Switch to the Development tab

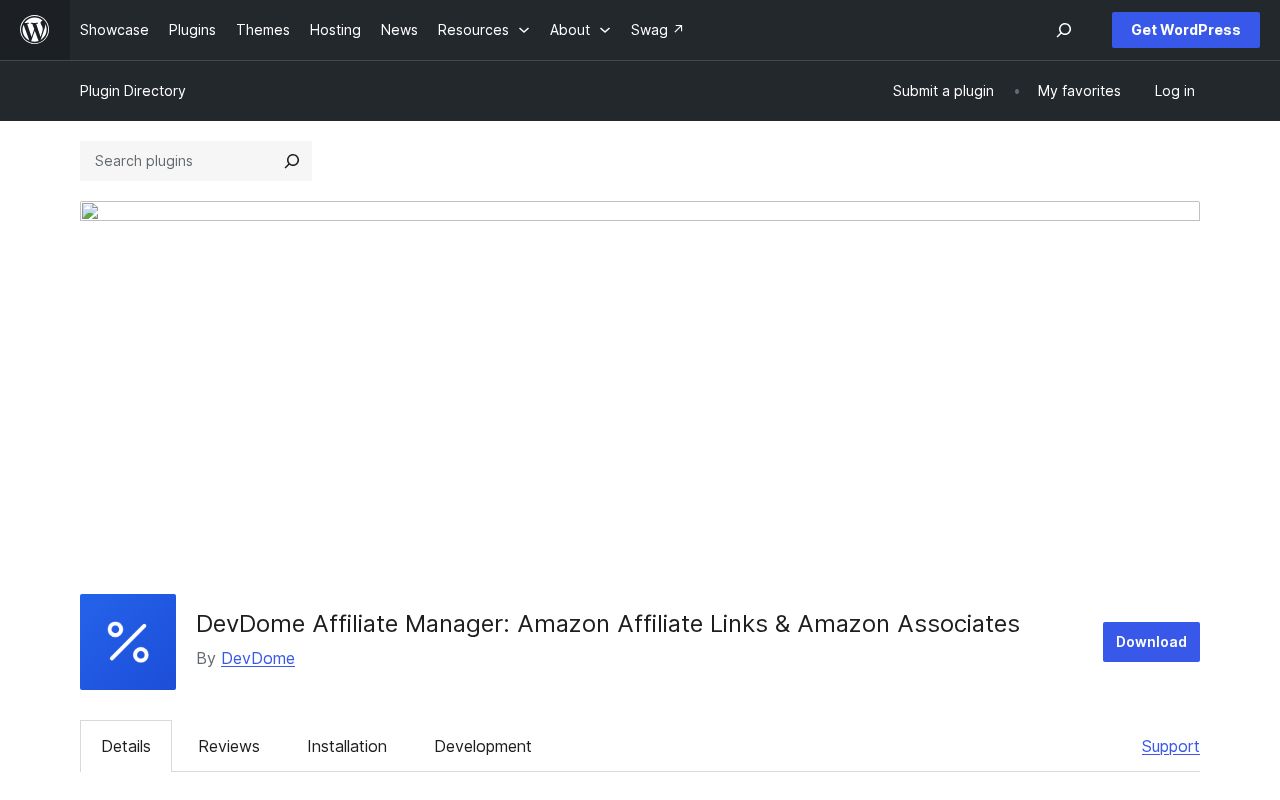tap(483, 746)
